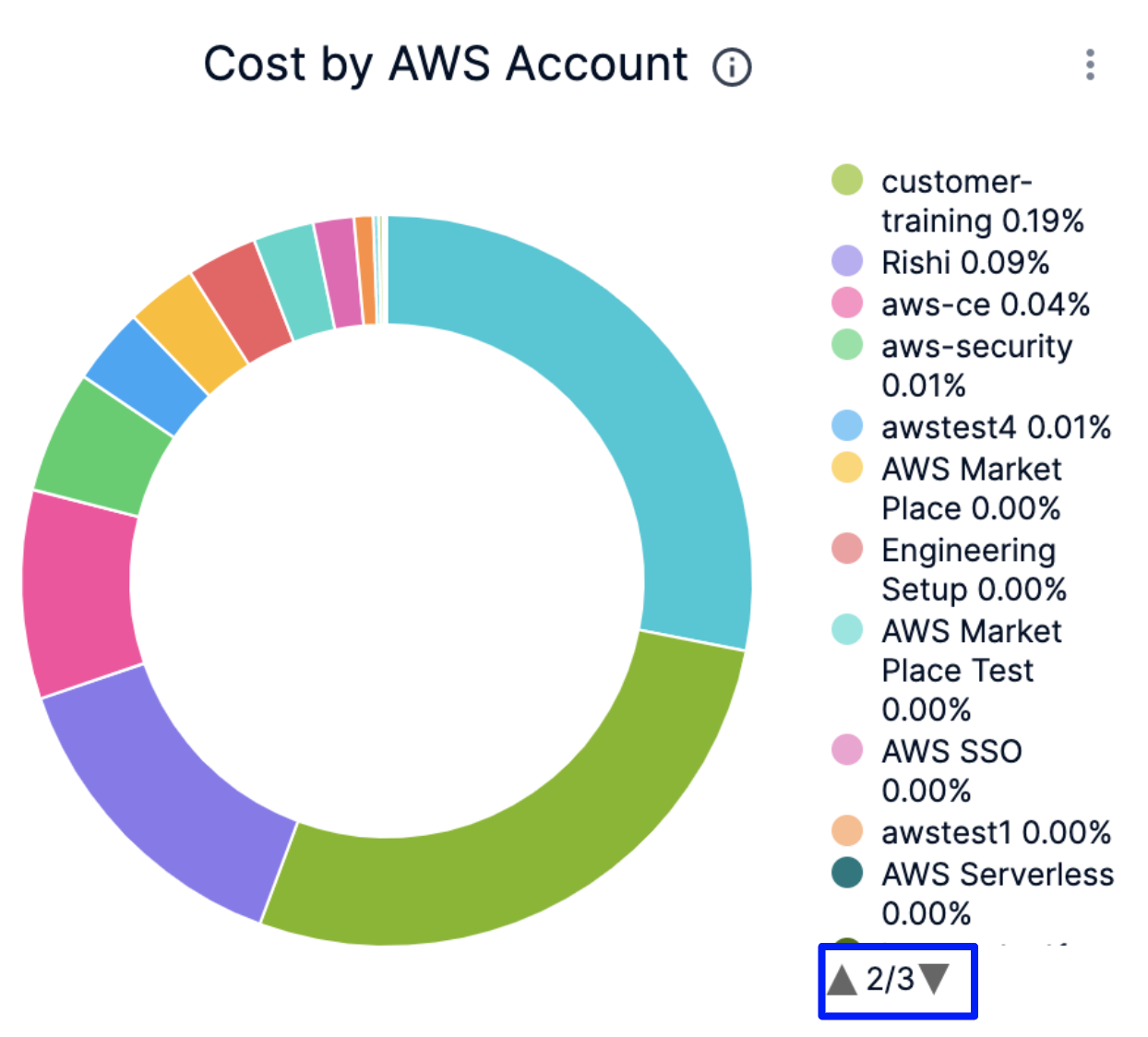
Task: Toggle Rishi 0.09% legend entry
Action: (x=964, y=263)
